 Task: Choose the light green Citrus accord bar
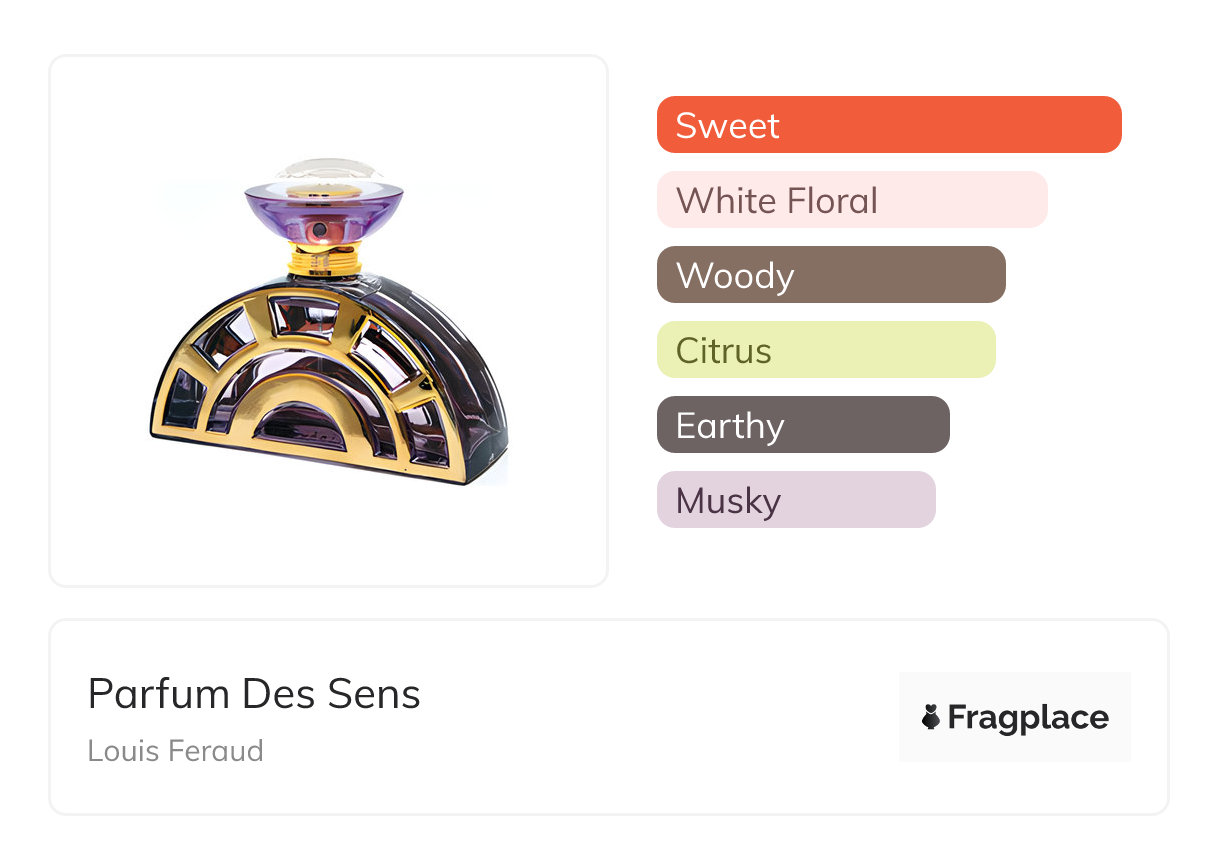(x=826, y=350)
